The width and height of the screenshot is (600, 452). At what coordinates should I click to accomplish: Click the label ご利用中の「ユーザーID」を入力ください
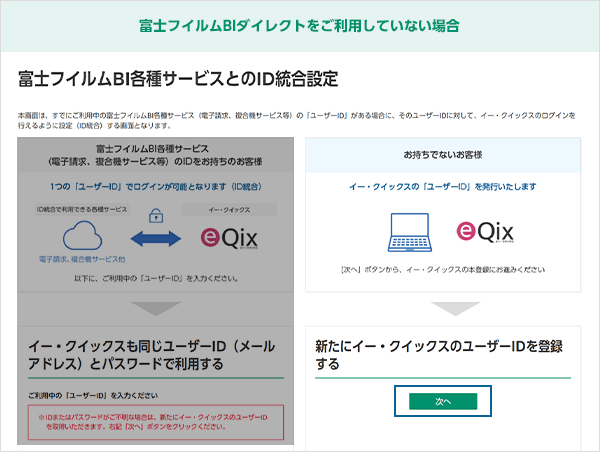tap(93, 395)
